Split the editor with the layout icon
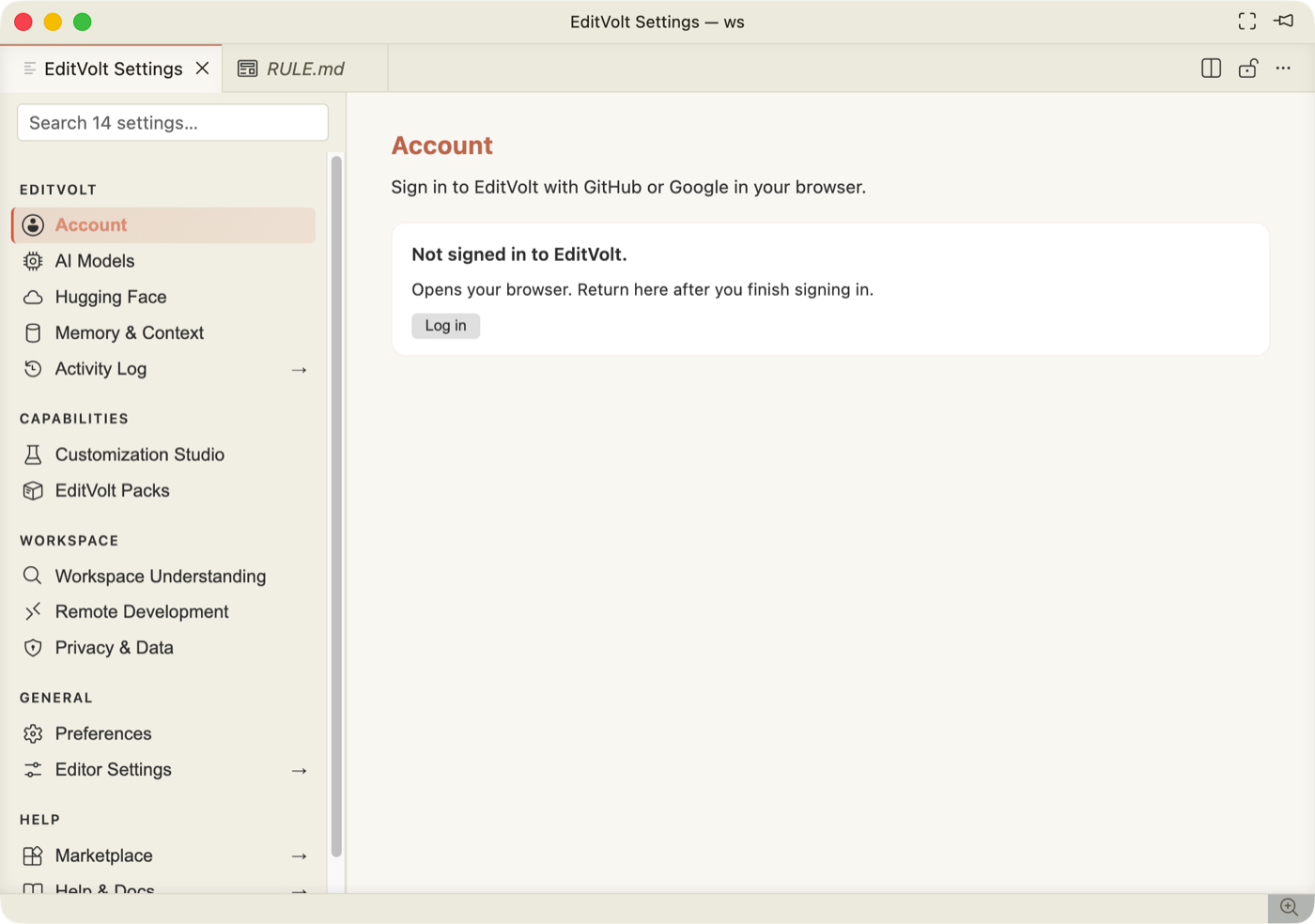This screenshot has height=924, width=1315. tap(1212, 69)
